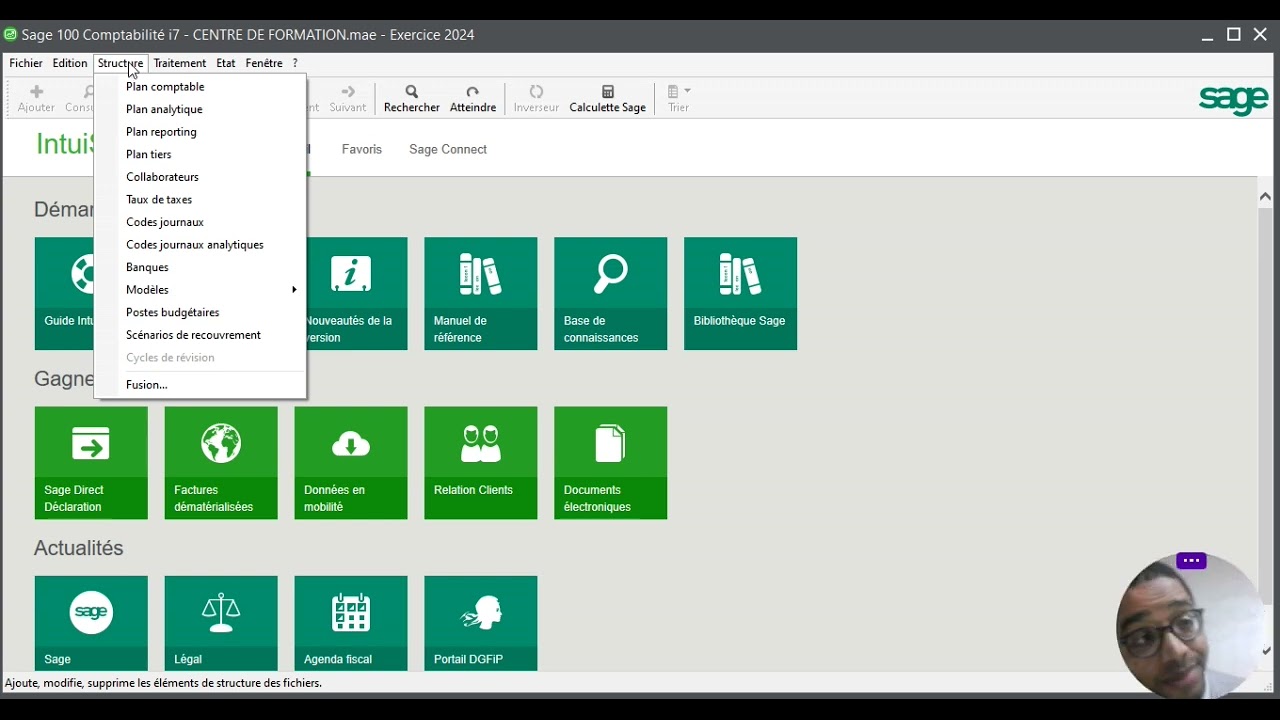Click the Sage logo at top right
1280x720 pixels.
pos(1234,99)
